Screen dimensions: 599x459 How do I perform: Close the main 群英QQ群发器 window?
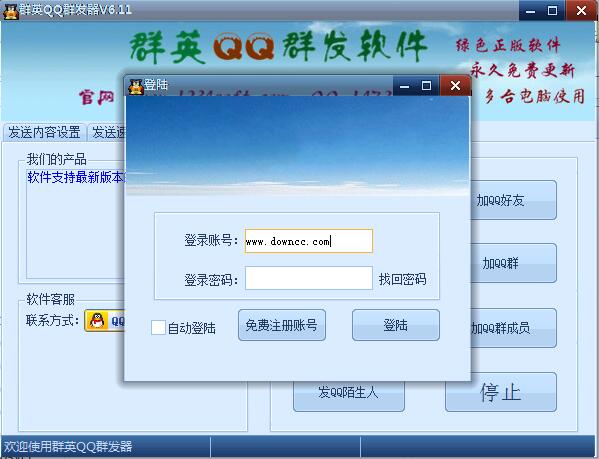pos(581,10)
